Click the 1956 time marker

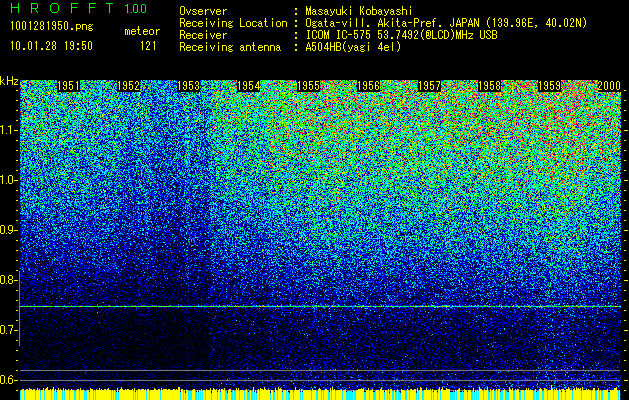(369, 86)
